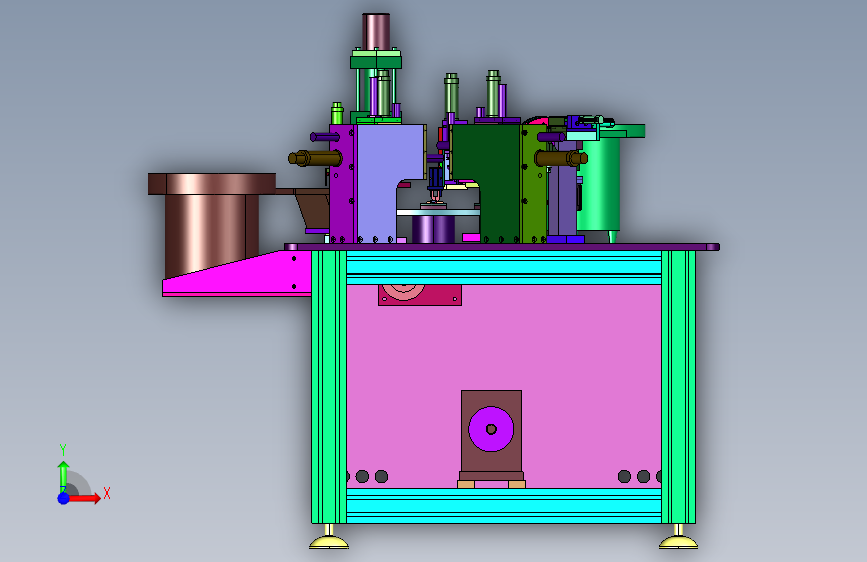The image size is (867, 562).
Task: Select the lower cyan horizontal frame beam
Action: pyautogui.click(x=504, y=506)
